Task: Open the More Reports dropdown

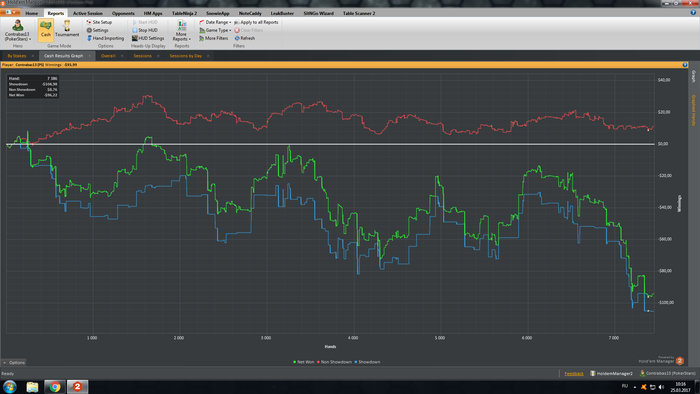Action: [181, 30]
